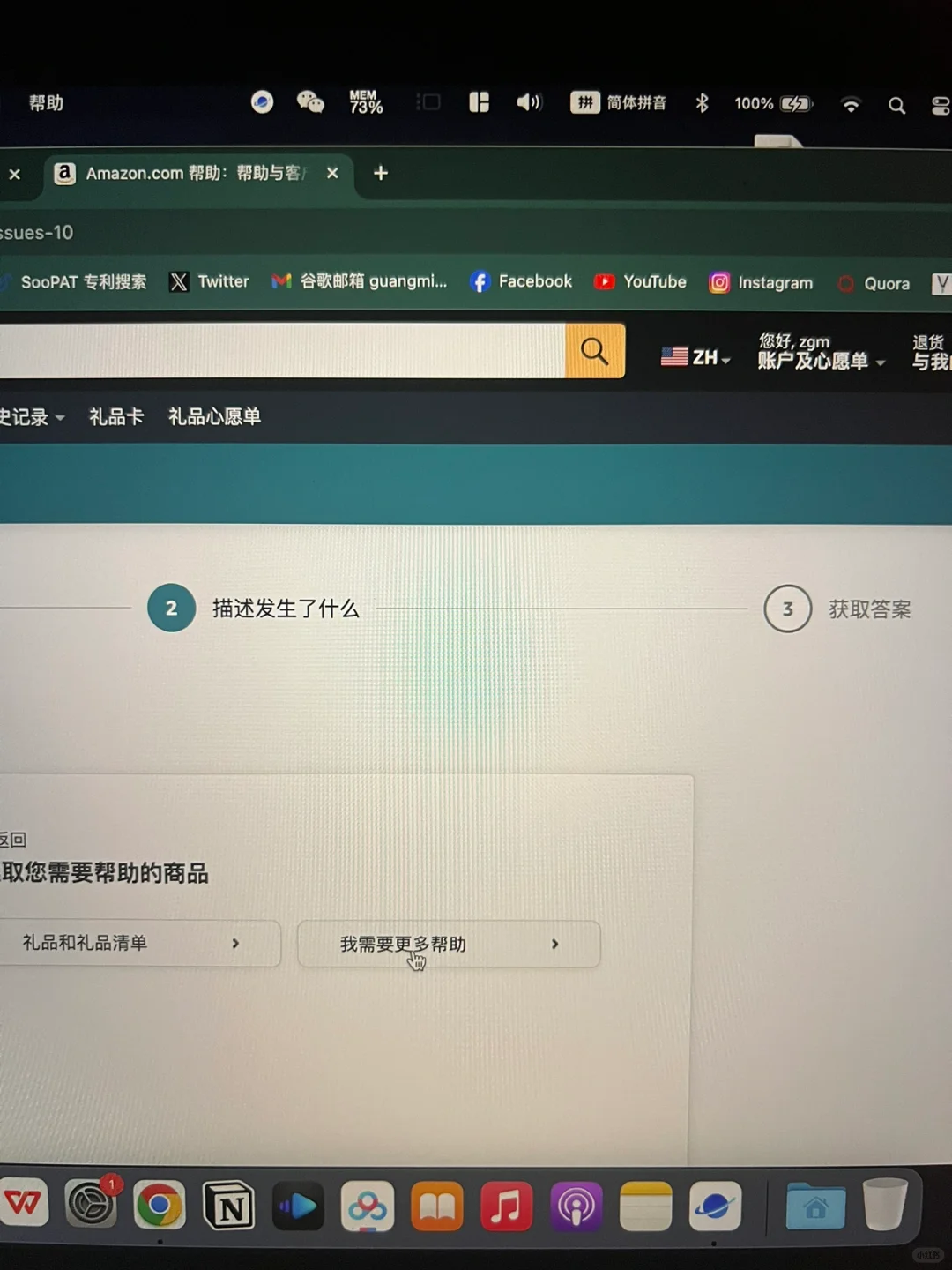
Task: Switch input method via 简体拼音
Action: coord(618,103)
